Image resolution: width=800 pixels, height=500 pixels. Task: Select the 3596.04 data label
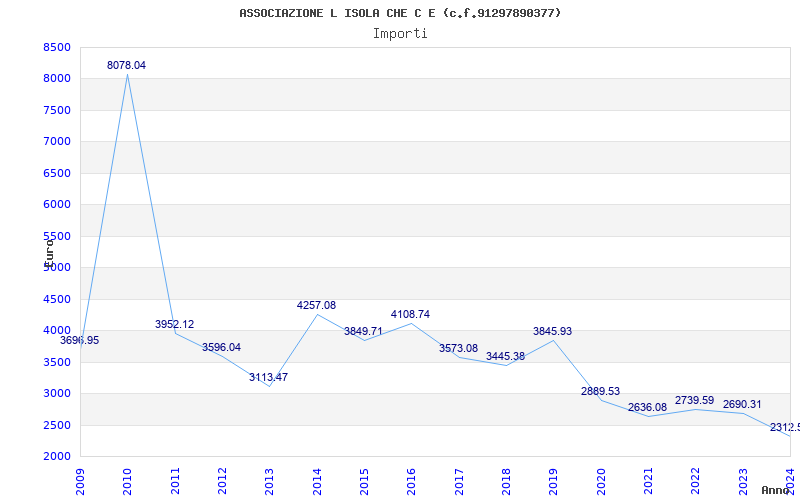click(x=221, y=347)
